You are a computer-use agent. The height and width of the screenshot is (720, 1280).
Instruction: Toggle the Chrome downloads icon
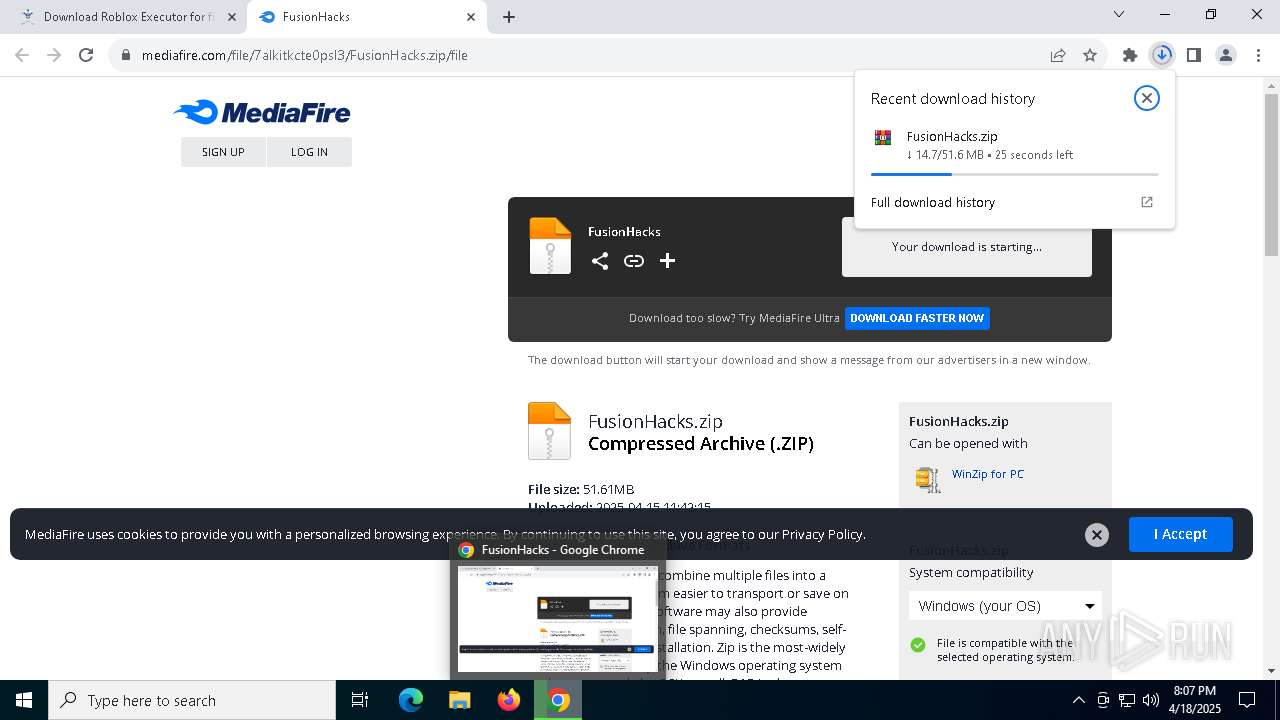click(1162, 55)
